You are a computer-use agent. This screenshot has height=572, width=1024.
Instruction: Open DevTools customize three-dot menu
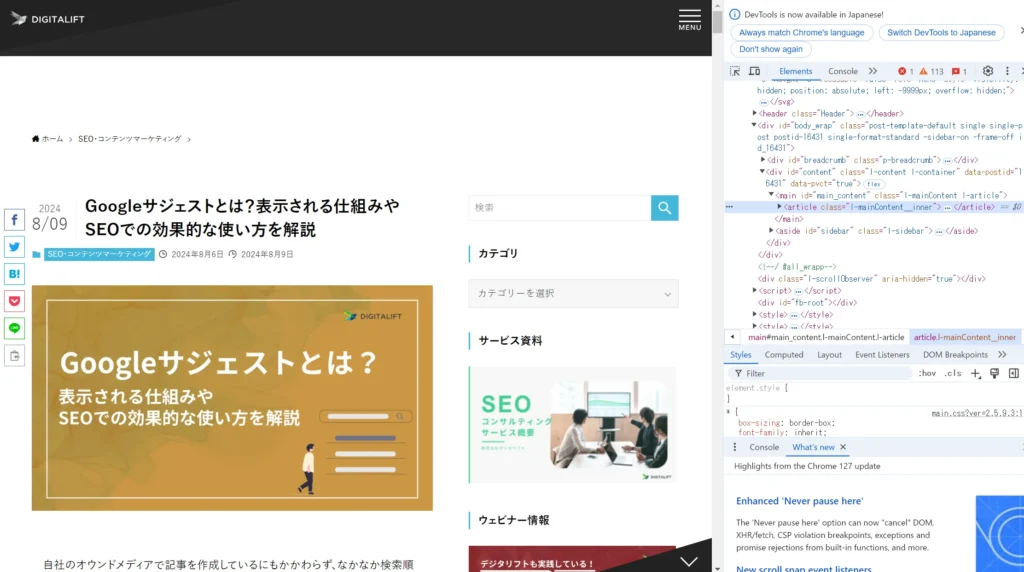1007,71
